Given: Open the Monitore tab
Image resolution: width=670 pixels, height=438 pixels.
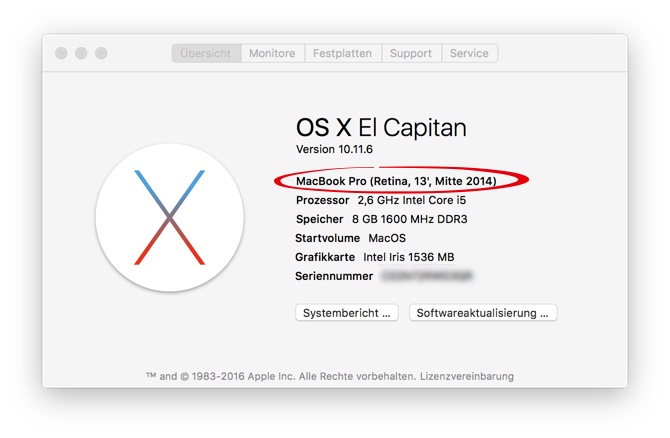Looking at the screenshot, I should [272, 53].
